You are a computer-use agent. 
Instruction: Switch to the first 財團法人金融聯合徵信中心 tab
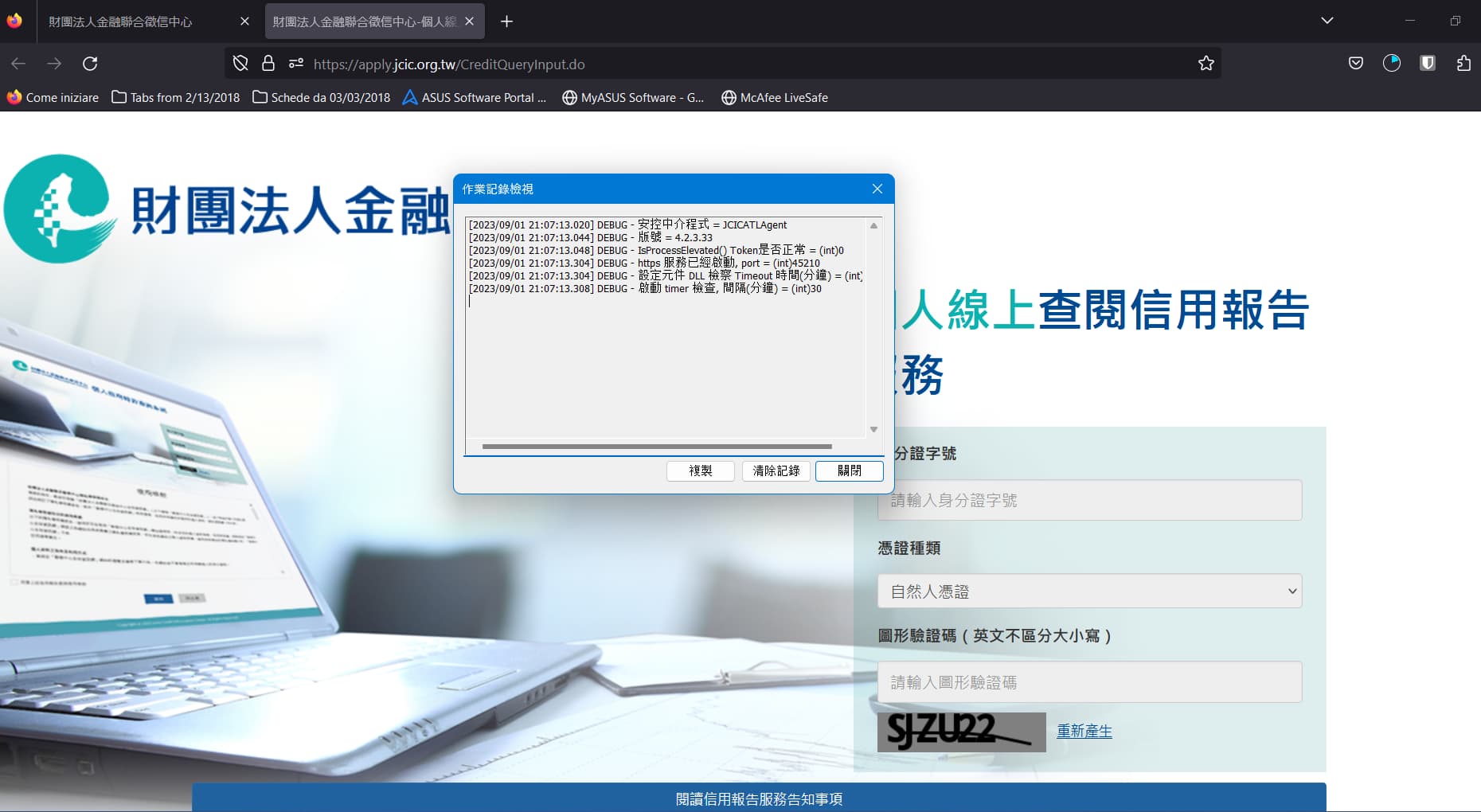pyautogui.click(x=135, y=21)
